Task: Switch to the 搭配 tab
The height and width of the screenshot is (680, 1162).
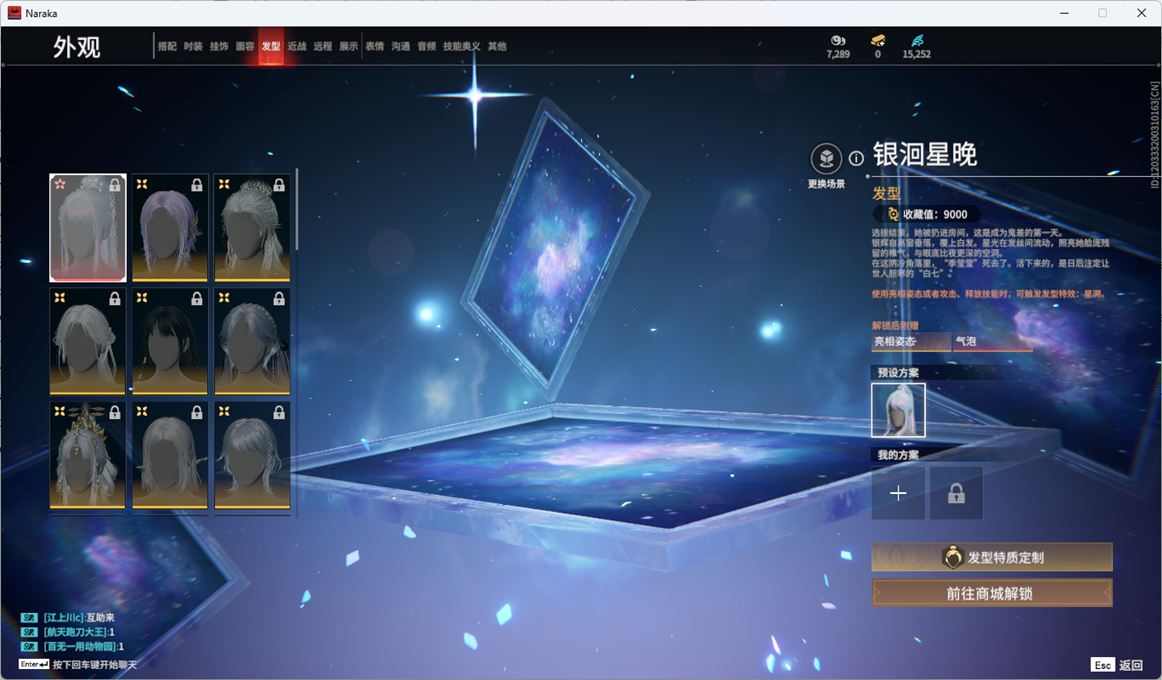Action: pyautogui.click(x=167, y=46)
